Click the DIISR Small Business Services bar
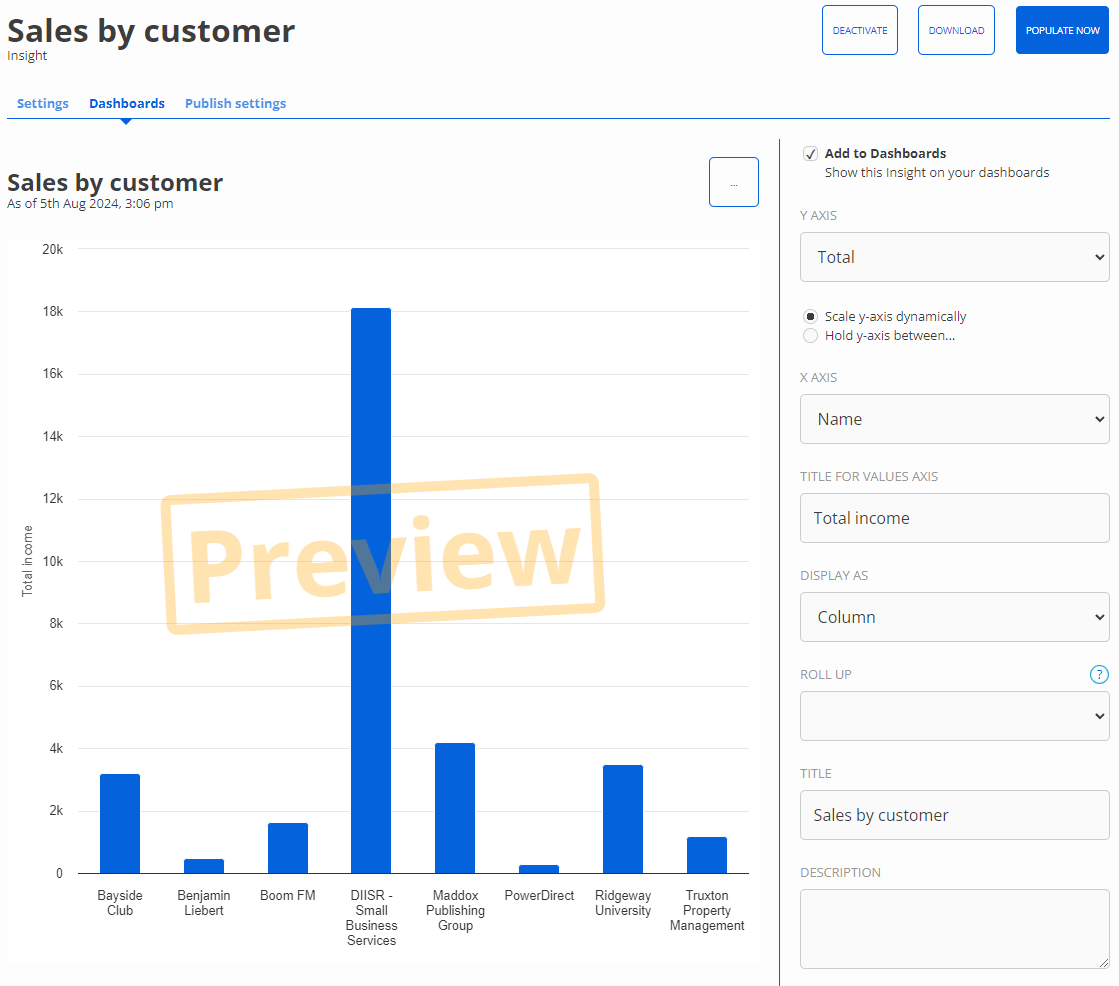 click(371, 590)
